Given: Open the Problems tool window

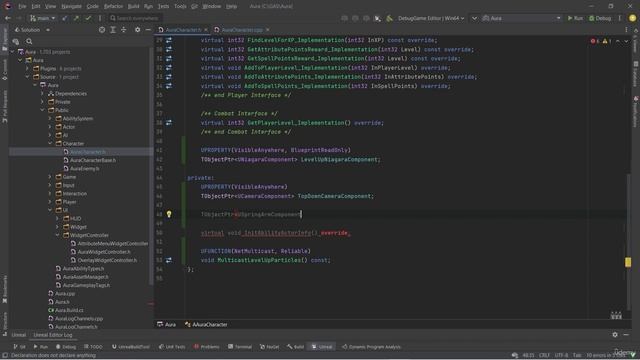Looking at the screenshot, I should (207, 347).
